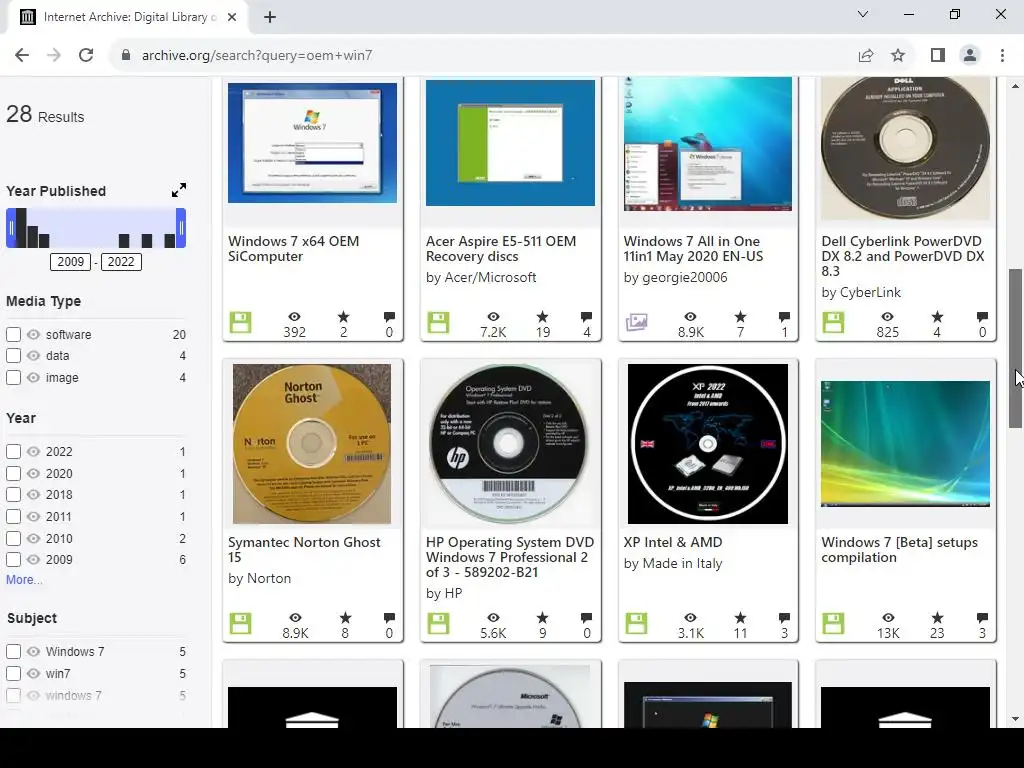The width and height of the screenshot is (1024, 768).
Task: Click favorites star on Windows 7 Beta setups card
Action: click(937, 618)
